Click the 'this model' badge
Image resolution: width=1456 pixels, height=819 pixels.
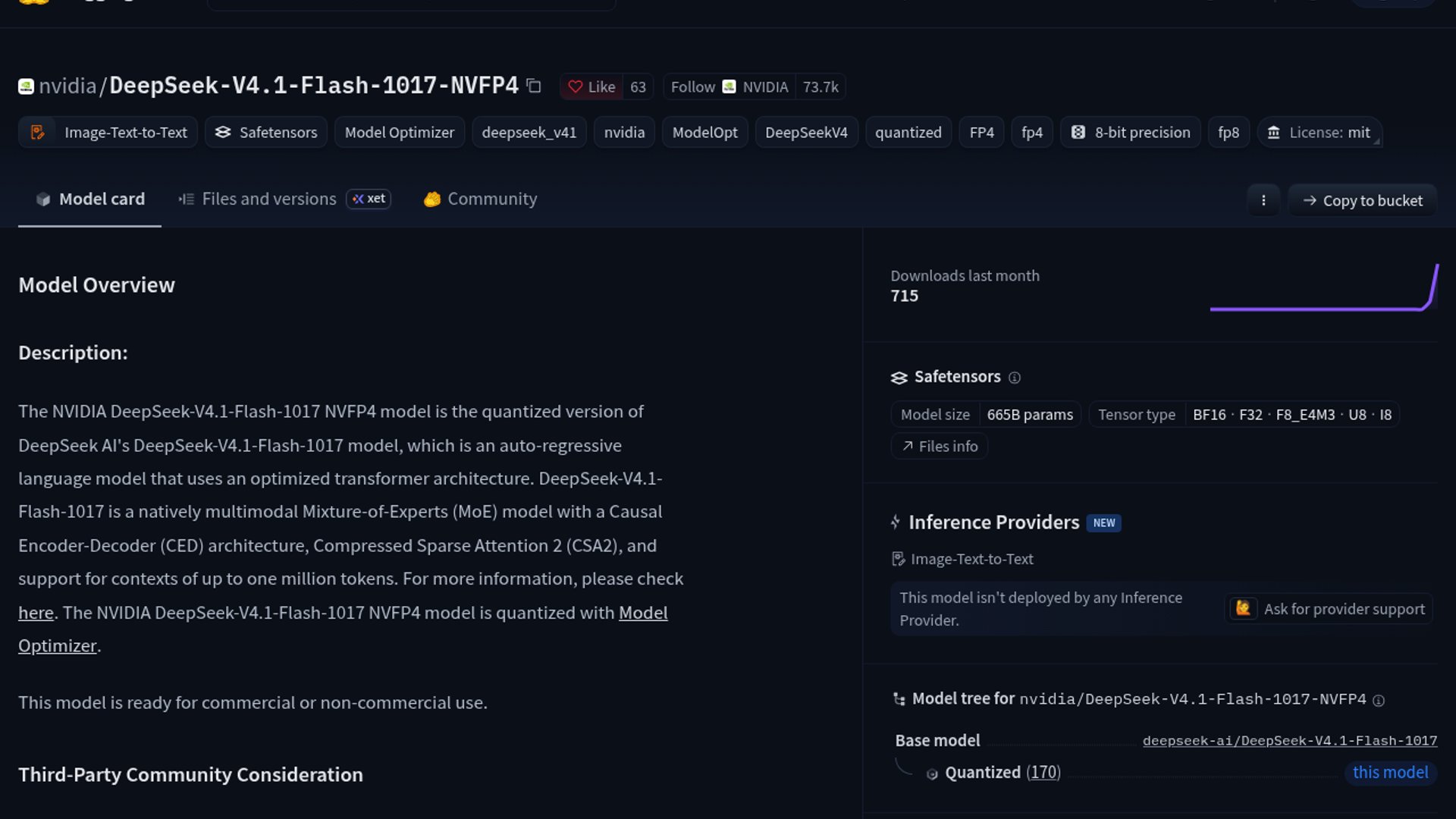tap(1390, 772)
